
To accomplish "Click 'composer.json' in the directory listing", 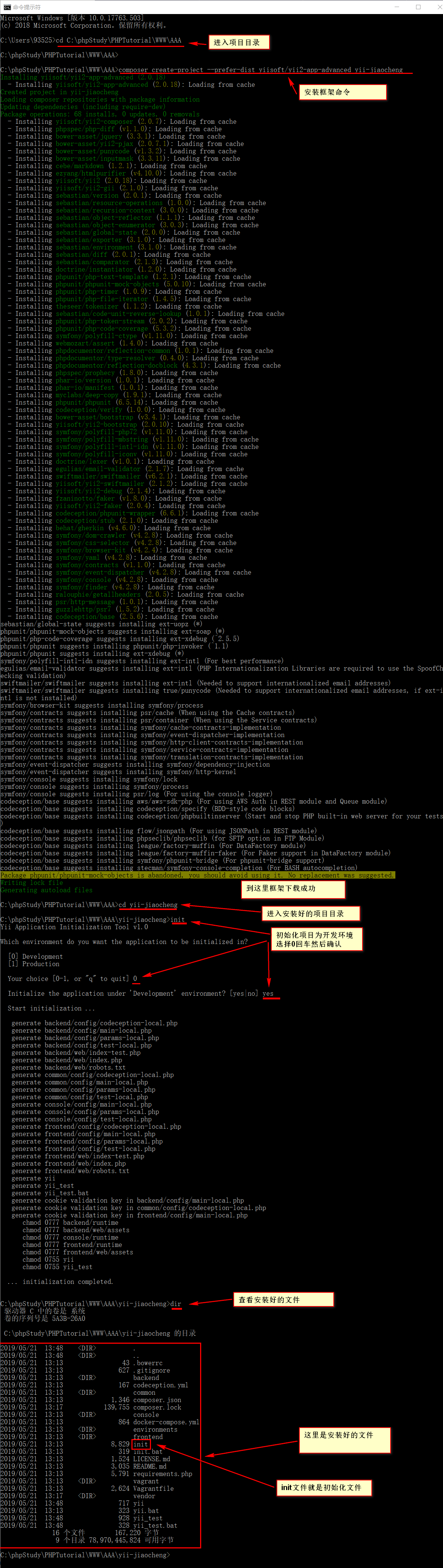I will [157, 1400].
